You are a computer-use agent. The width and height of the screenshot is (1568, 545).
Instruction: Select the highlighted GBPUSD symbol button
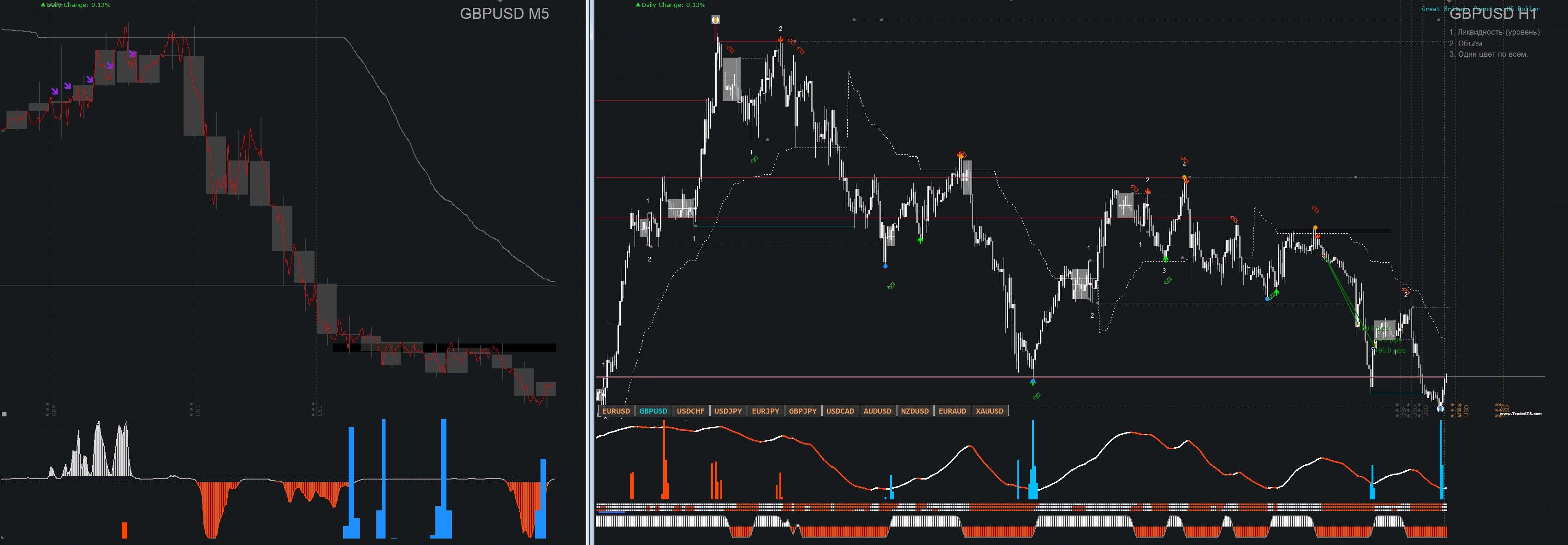(653, 411)
